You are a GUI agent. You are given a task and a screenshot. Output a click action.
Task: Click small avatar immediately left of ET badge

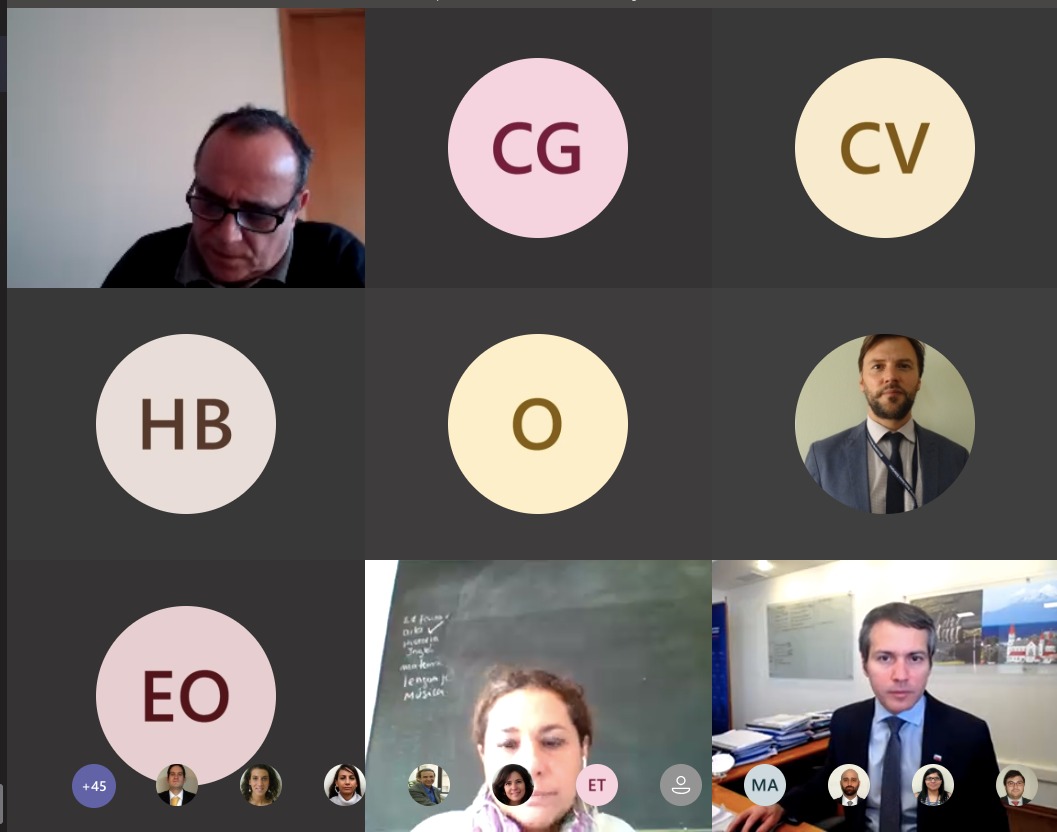coord(512,785)
